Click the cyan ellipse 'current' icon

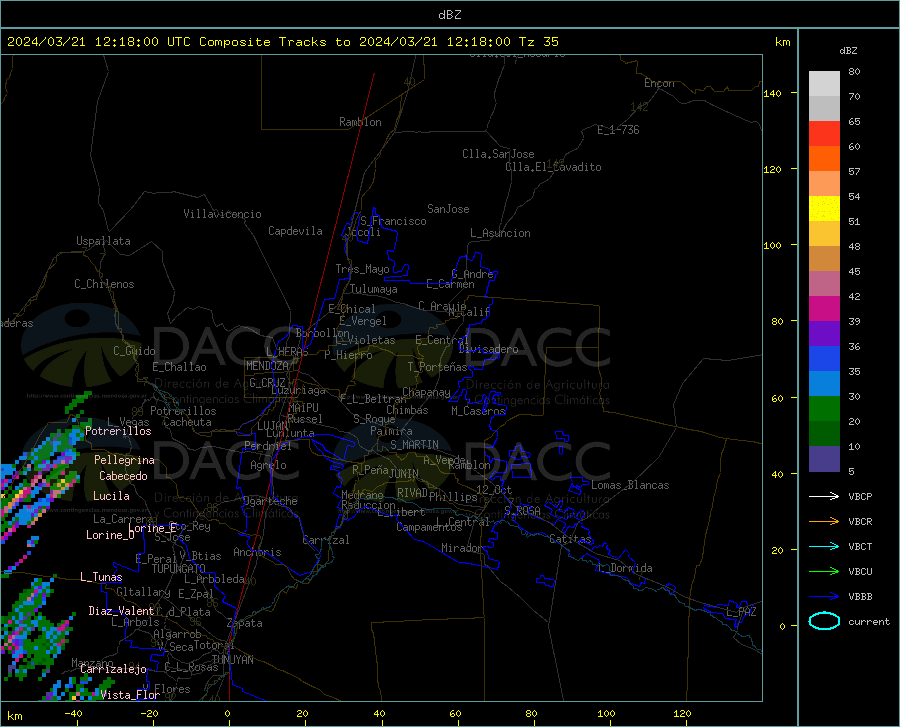click(824, 621)
